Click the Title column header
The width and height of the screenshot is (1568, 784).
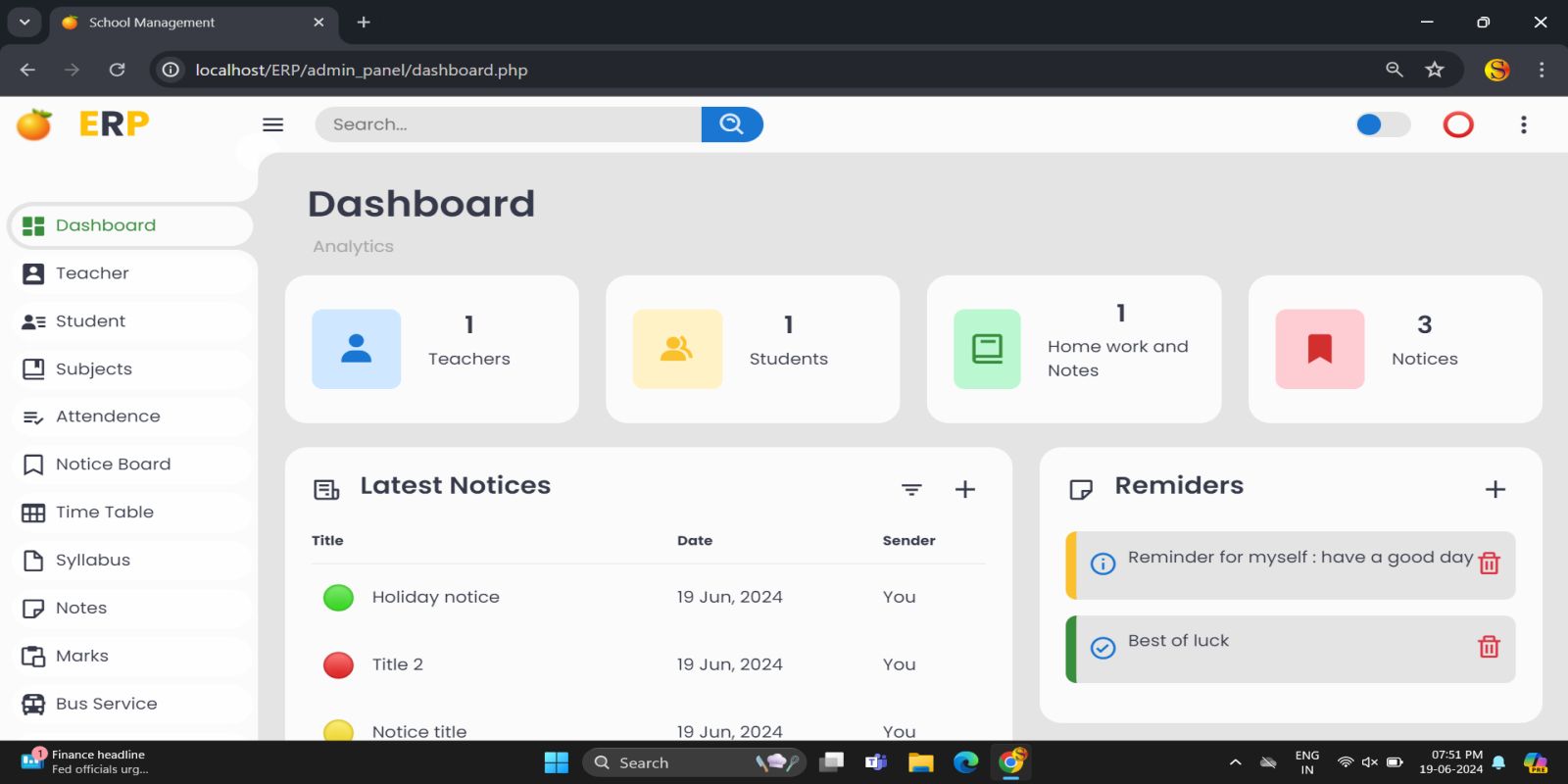(327, 540)
